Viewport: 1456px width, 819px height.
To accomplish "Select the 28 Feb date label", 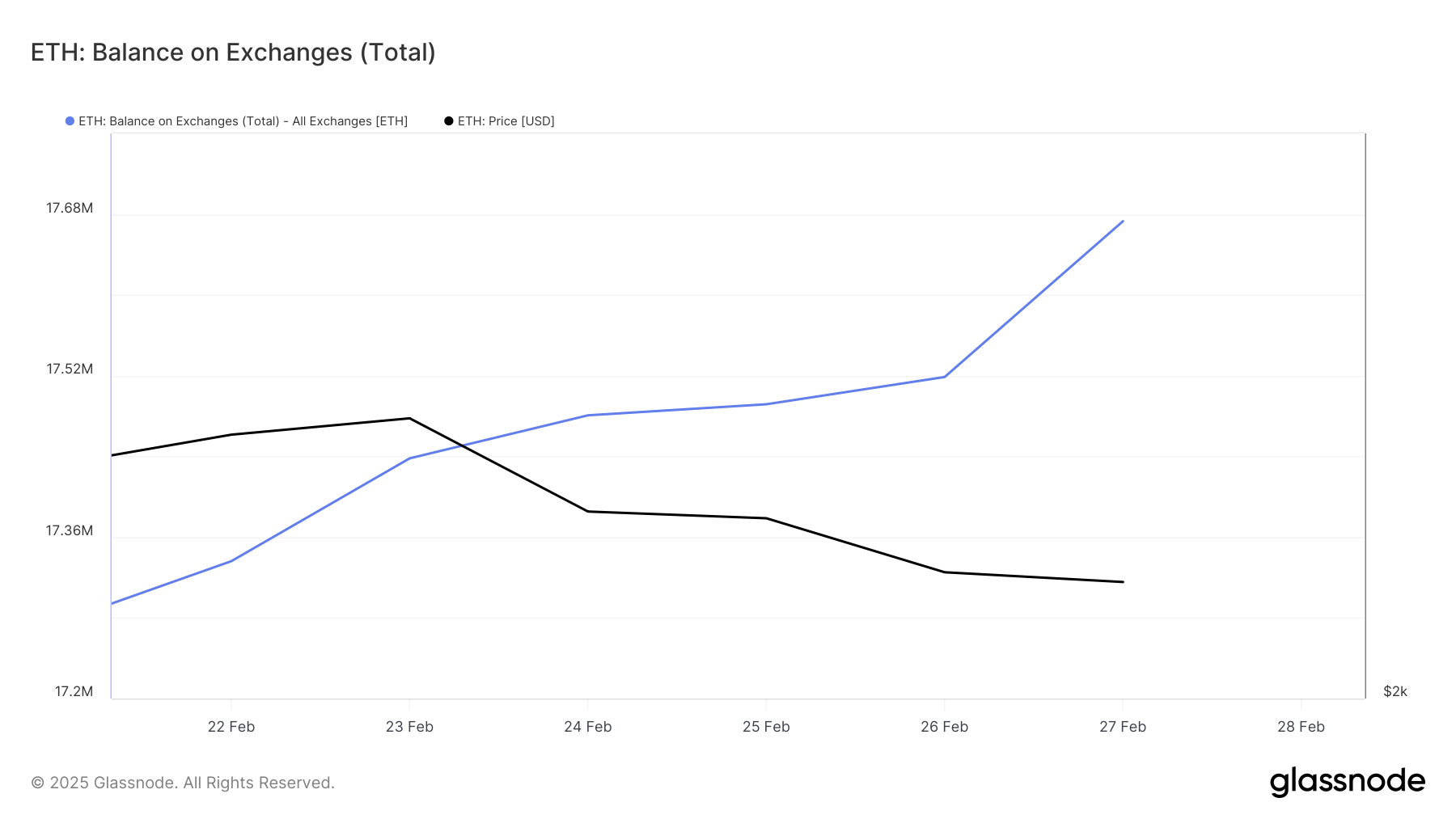I will 1301,727.
